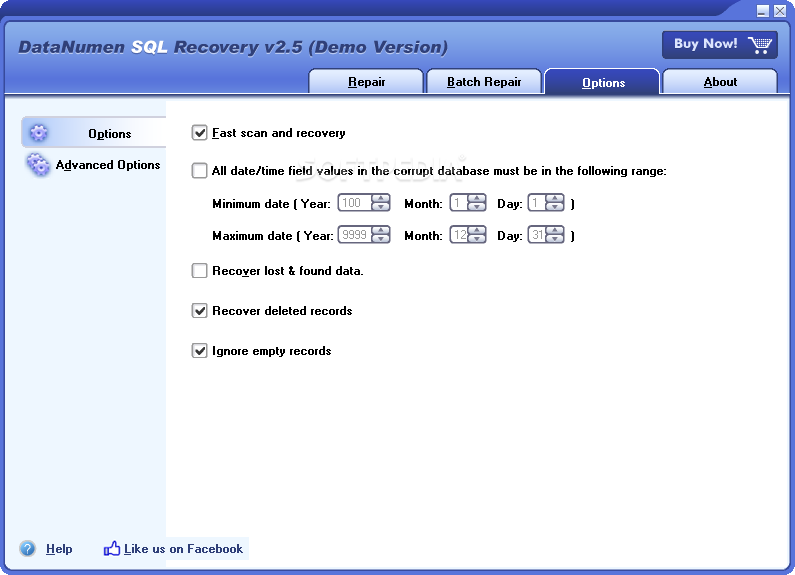This screenshot has width=795, height=575.
Task: Decrease Minimum date Day down arrow
Action: (x=555, y=207)
